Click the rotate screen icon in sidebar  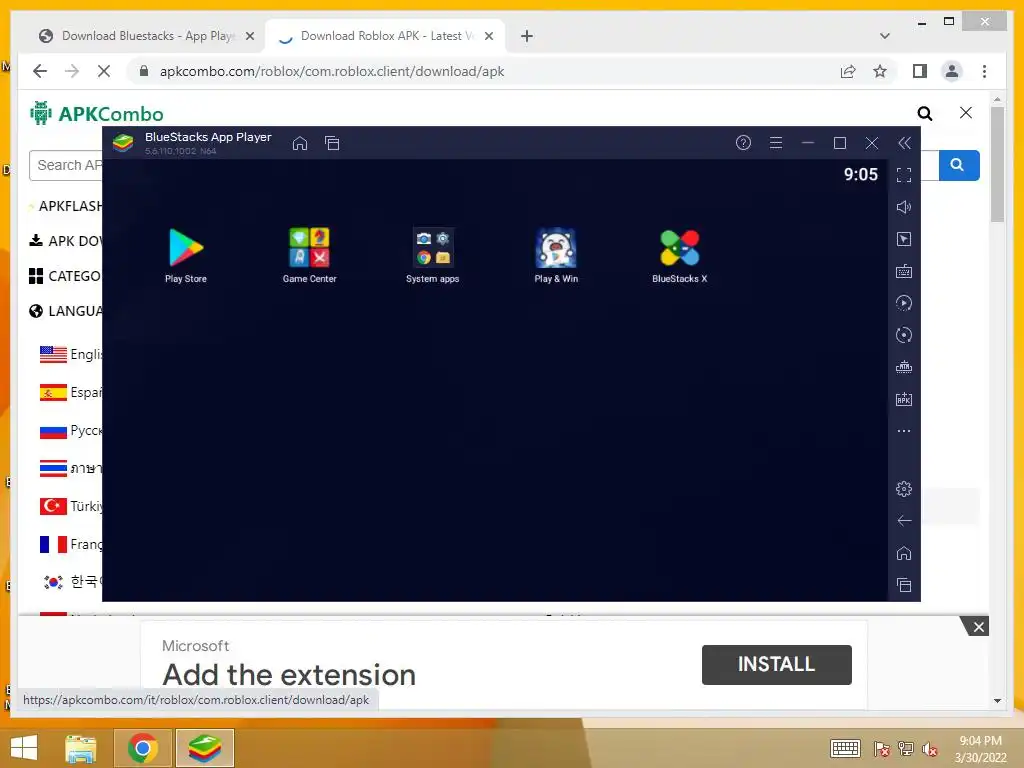[x=904, y=335]
